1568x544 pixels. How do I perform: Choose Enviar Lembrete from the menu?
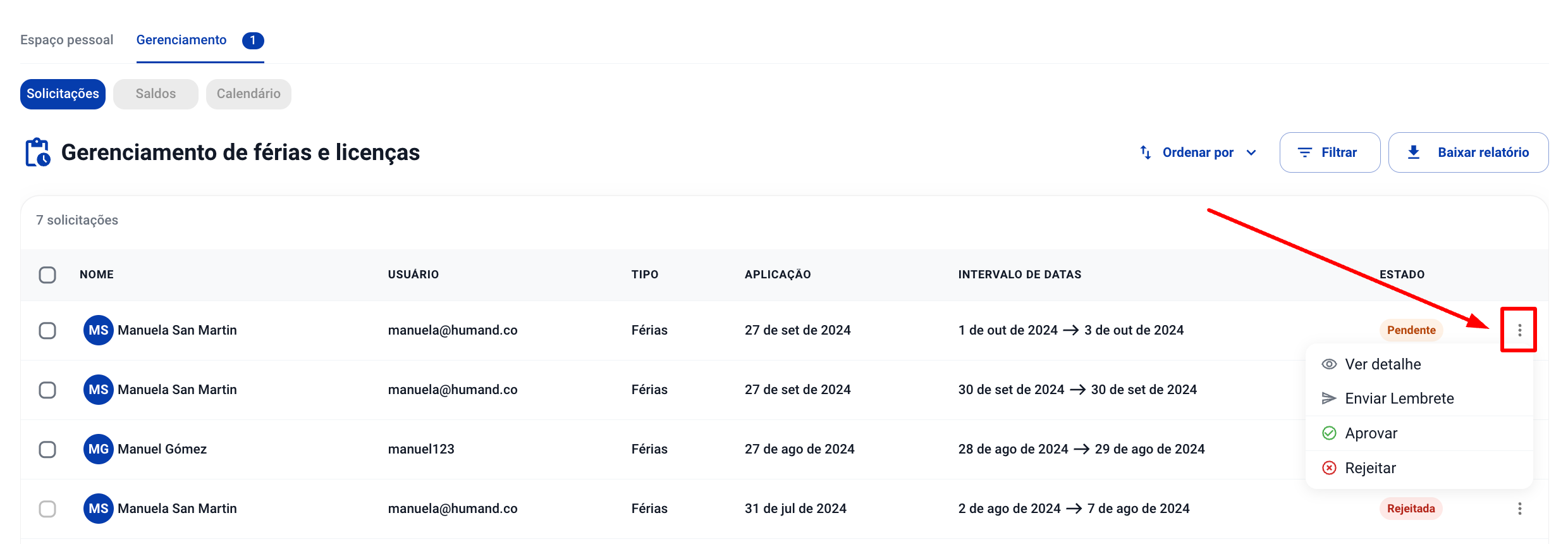[x=1419, y=399]
